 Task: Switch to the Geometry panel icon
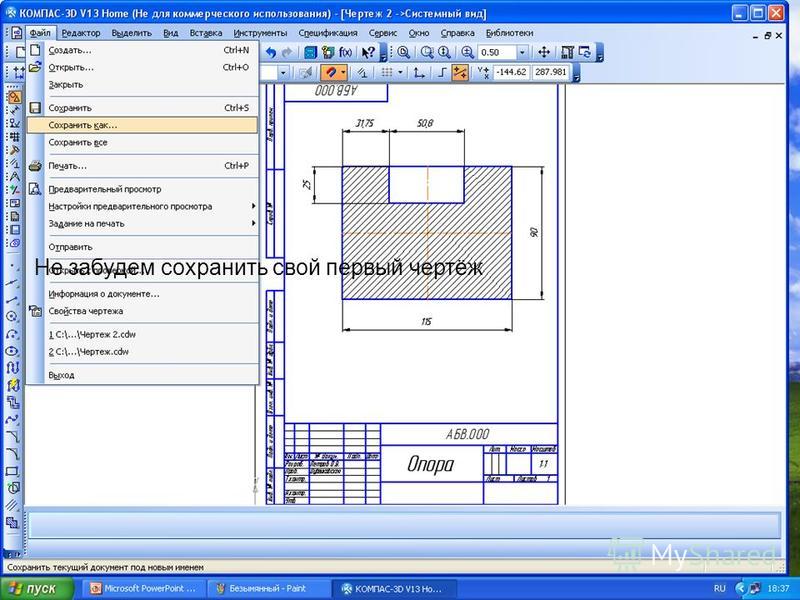pos(14,96)
